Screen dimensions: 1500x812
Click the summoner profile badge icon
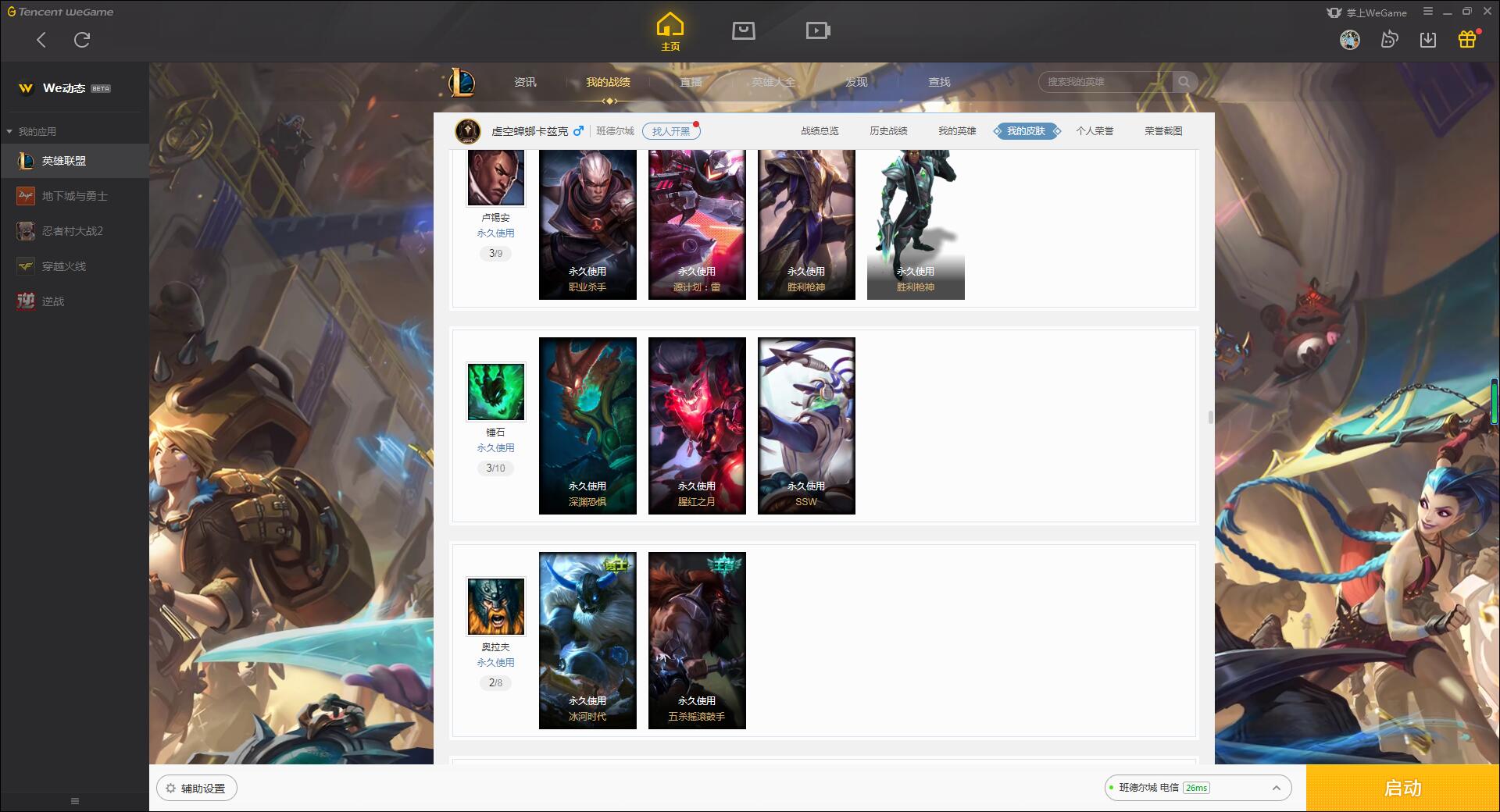468,131
